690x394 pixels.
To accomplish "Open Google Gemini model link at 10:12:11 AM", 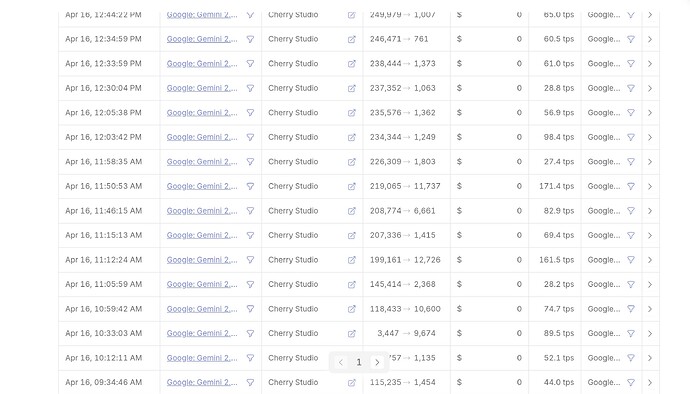I will [202, 358].
